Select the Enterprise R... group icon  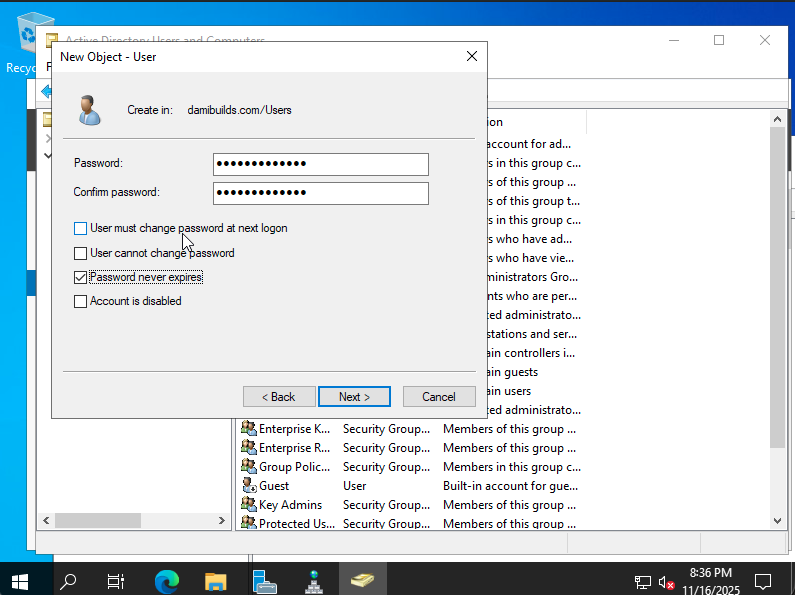pyautogui.click(x=248, y=448)
